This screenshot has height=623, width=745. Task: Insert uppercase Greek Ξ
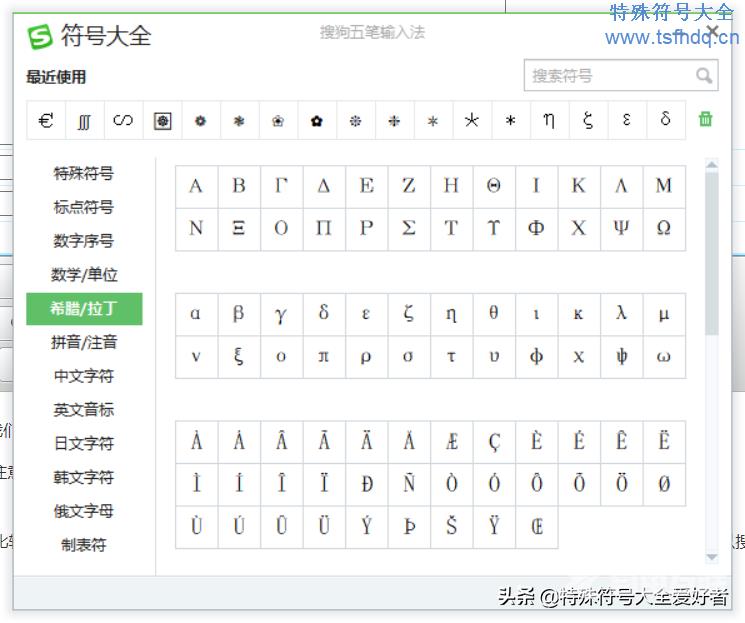coord(239,229)
